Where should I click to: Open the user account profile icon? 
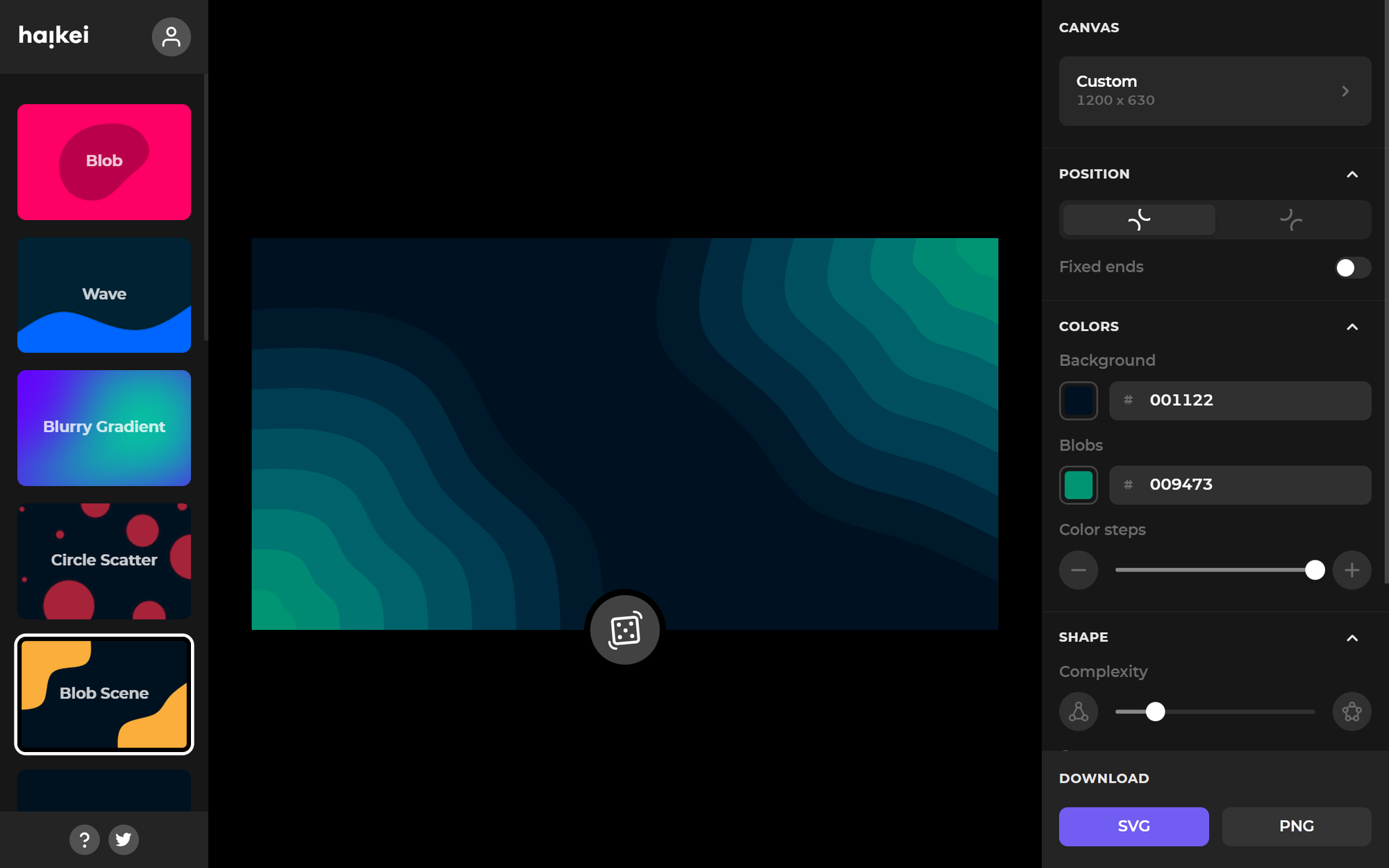[x=171, y=37]
